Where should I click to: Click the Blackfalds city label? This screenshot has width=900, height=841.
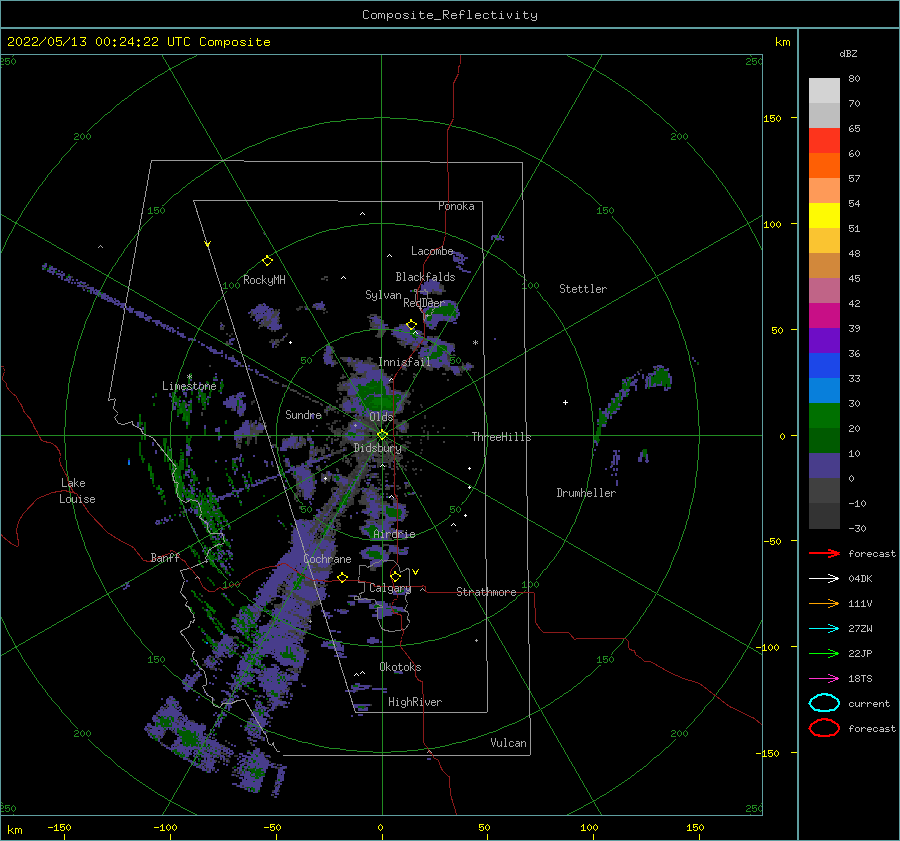[x=425, y=277]
